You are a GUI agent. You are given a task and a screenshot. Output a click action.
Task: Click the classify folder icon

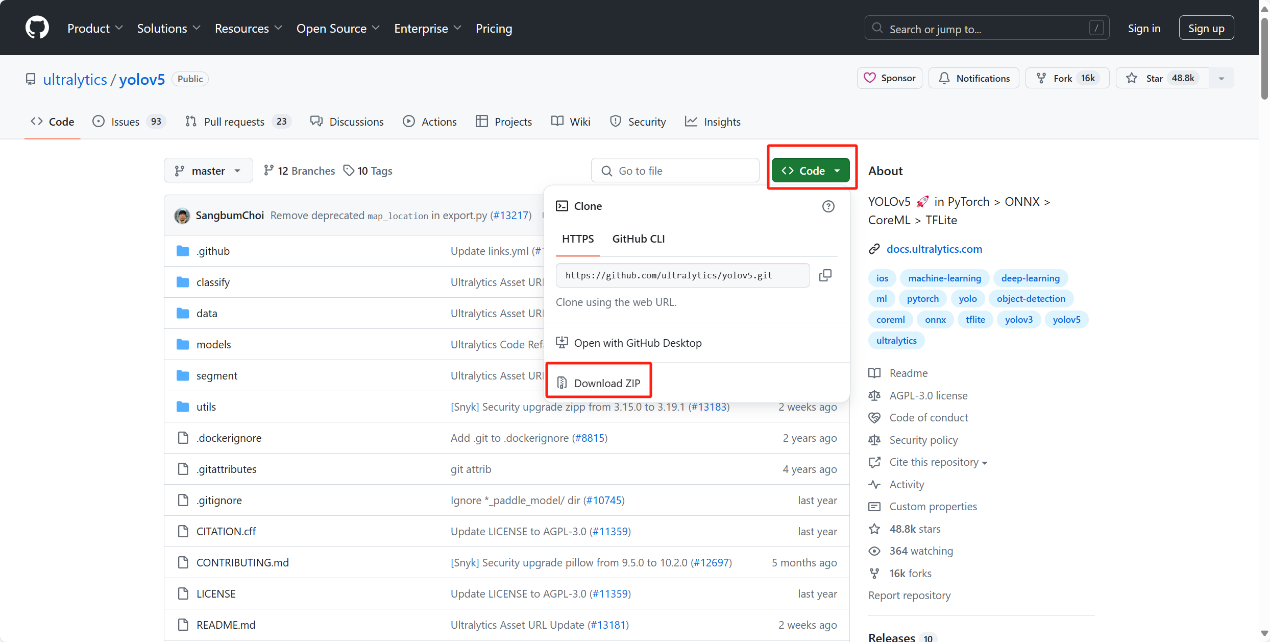coord(182,282)
